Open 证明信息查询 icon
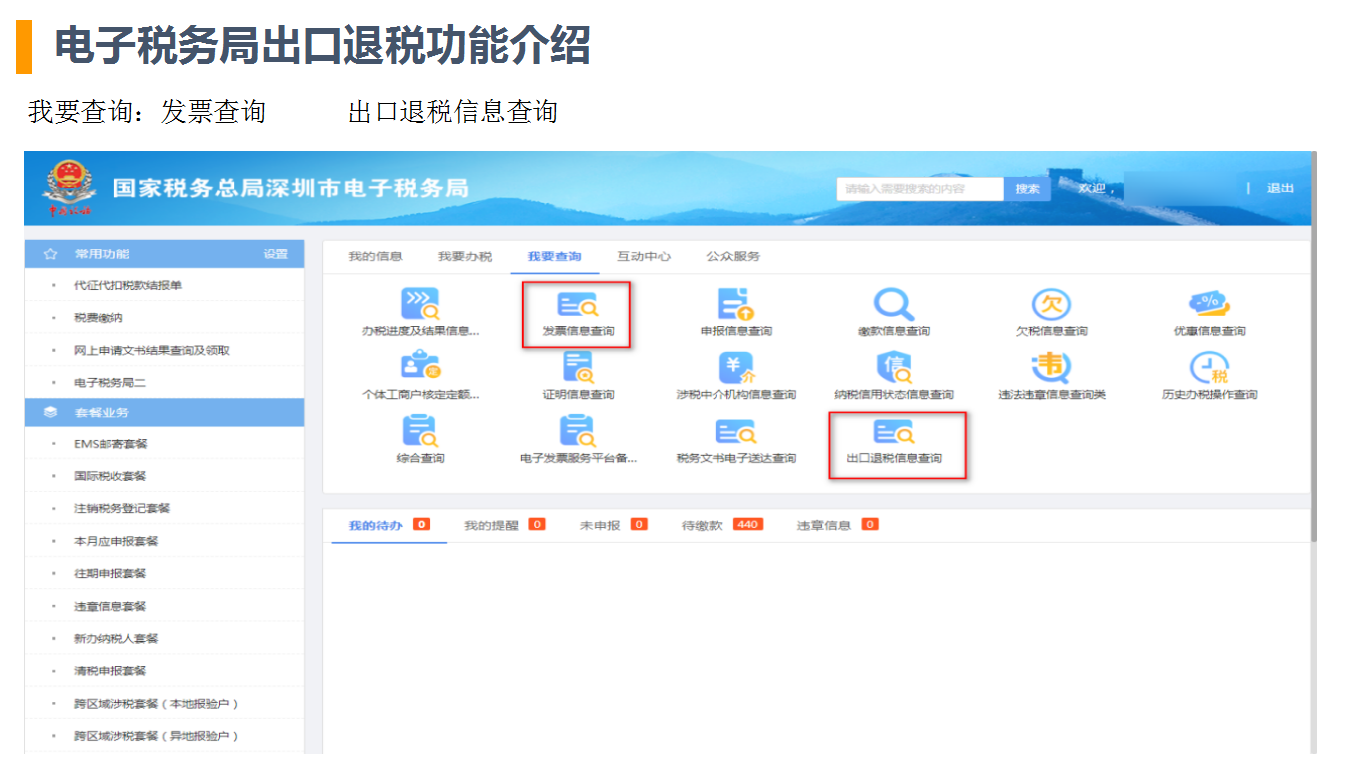The width and height of the screenshot is (1350, 761). click(578, 367)
